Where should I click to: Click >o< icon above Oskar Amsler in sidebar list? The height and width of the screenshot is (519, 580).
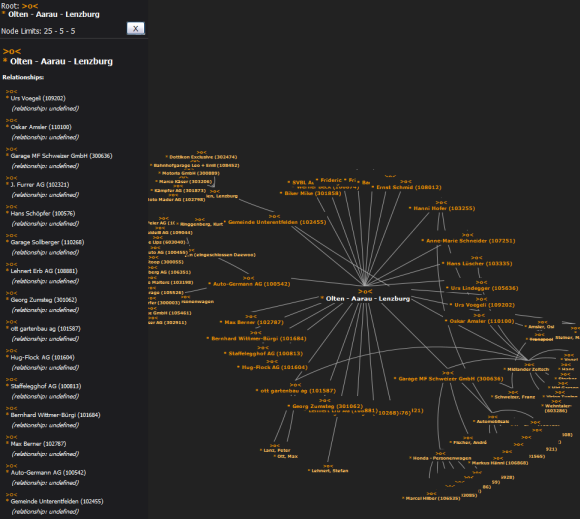[x=11, y=120]
